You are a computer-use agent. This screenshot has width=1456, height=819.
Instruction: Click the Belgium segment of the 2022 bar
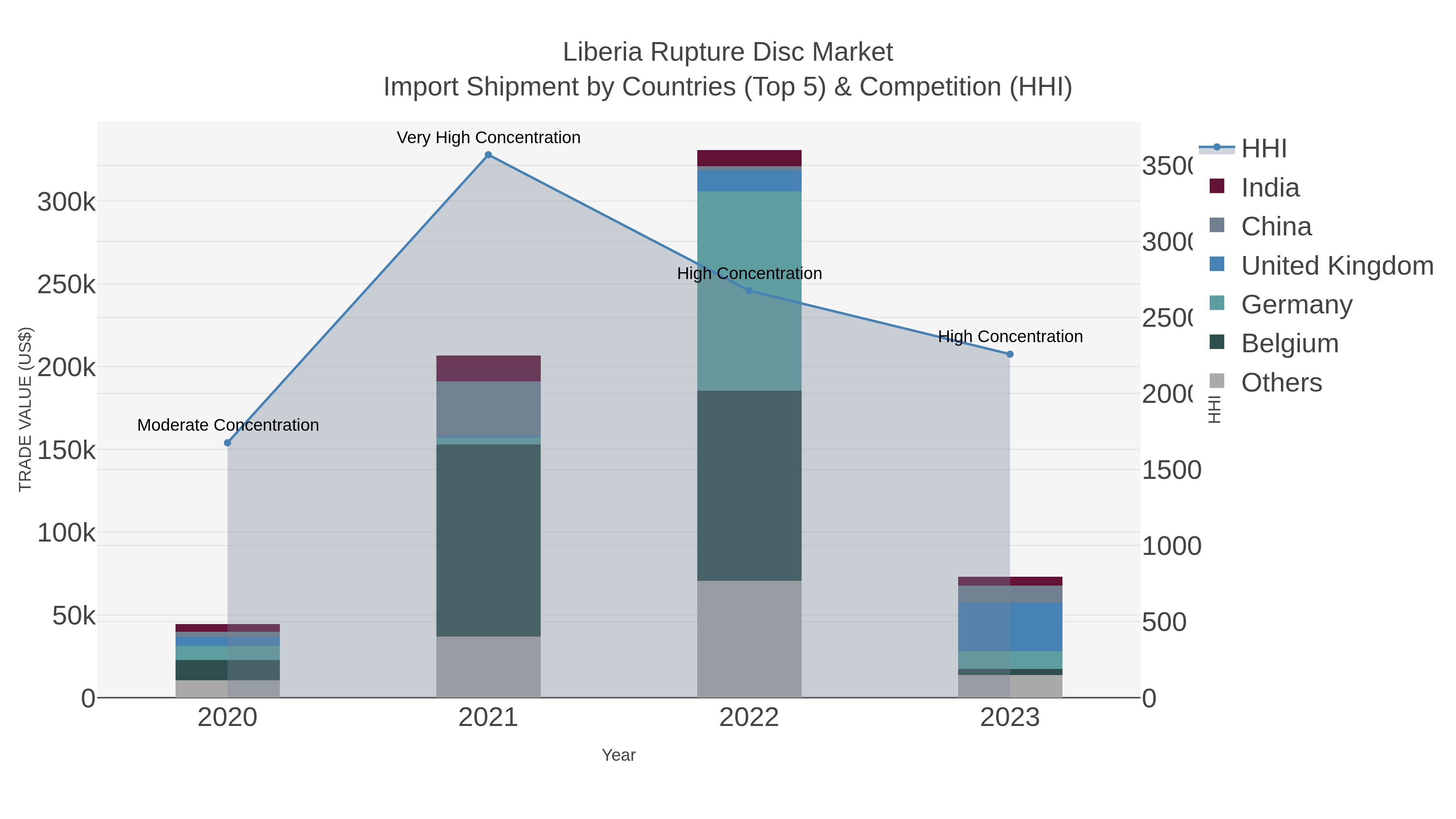pos(749,485)
